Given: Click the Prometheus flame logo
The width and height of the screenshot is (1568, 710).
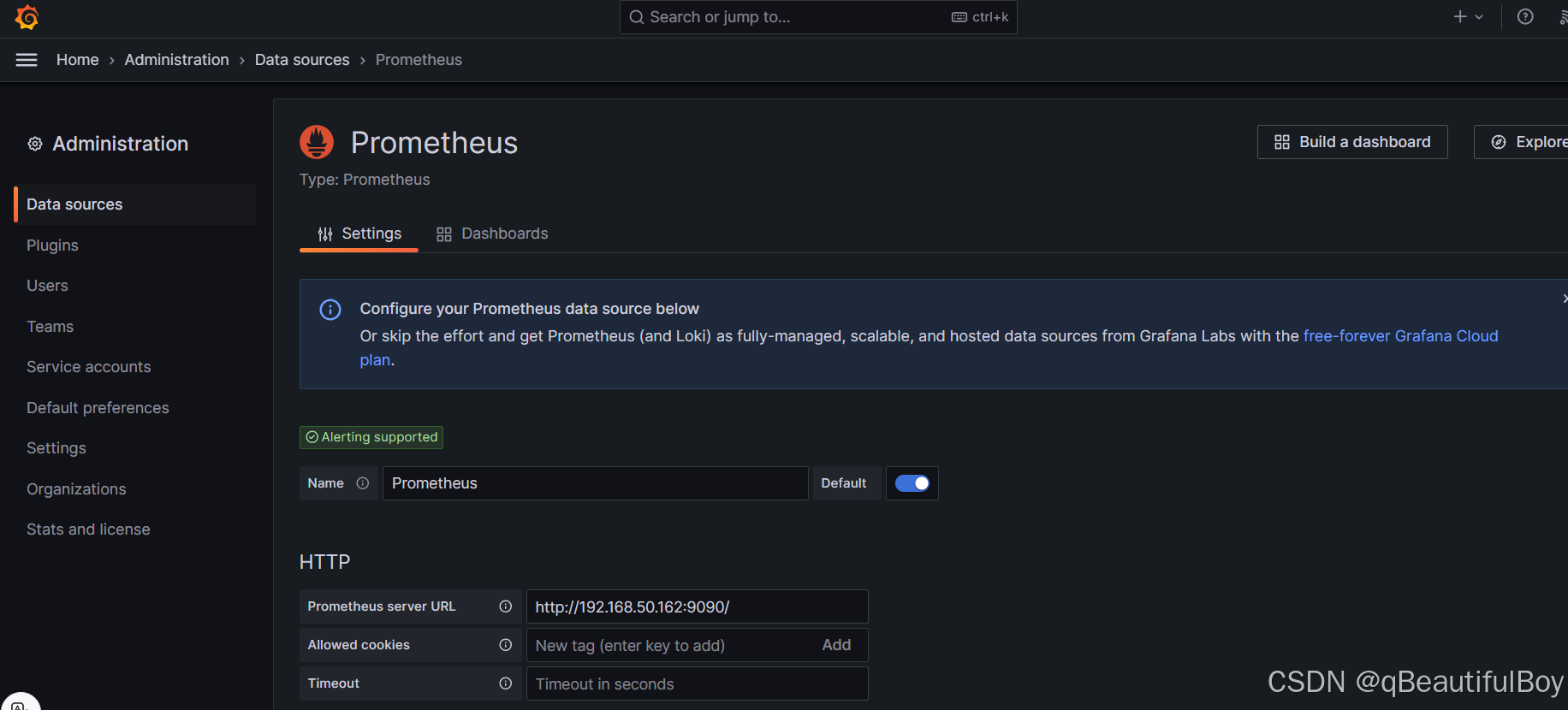Looking at the screenshot, I should point(317,142).
